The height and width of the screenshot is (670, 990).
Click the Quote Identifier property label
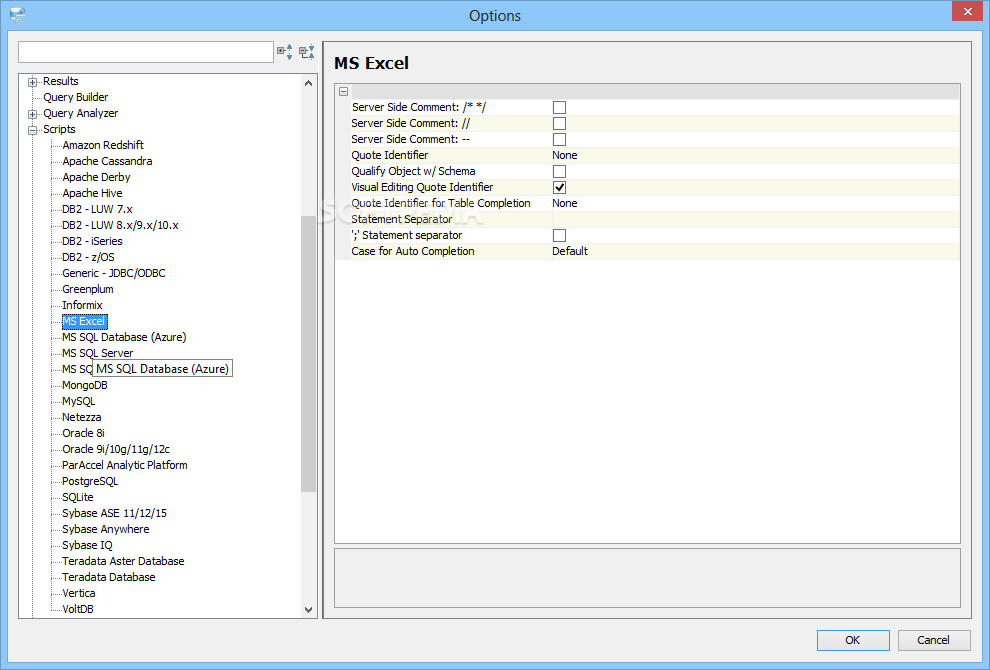point(390,155)
